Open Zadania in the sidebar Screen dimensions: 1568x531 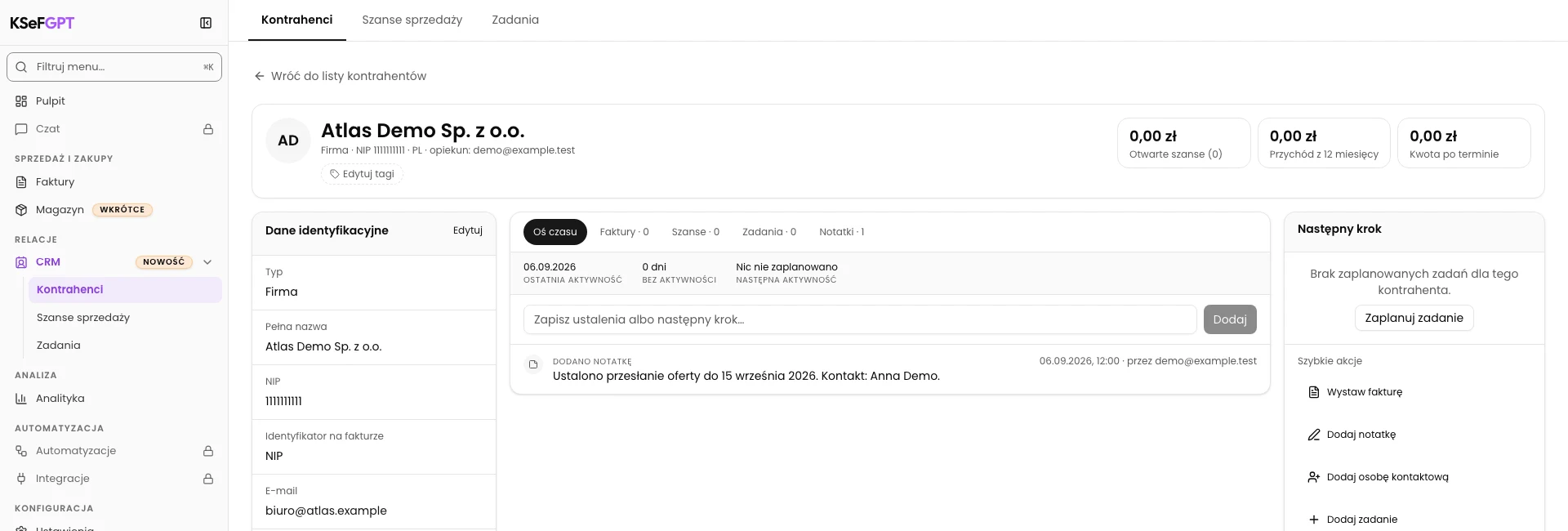(125, 346)
